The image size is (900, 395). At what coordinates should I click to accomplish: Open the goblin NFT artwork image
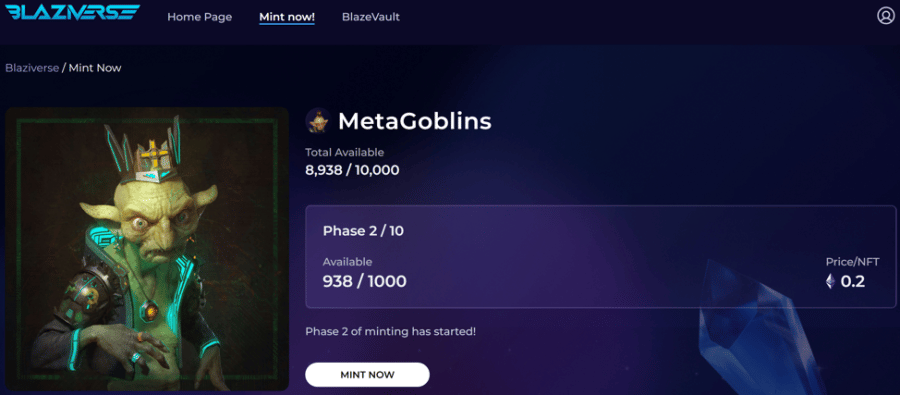[147, 249]
